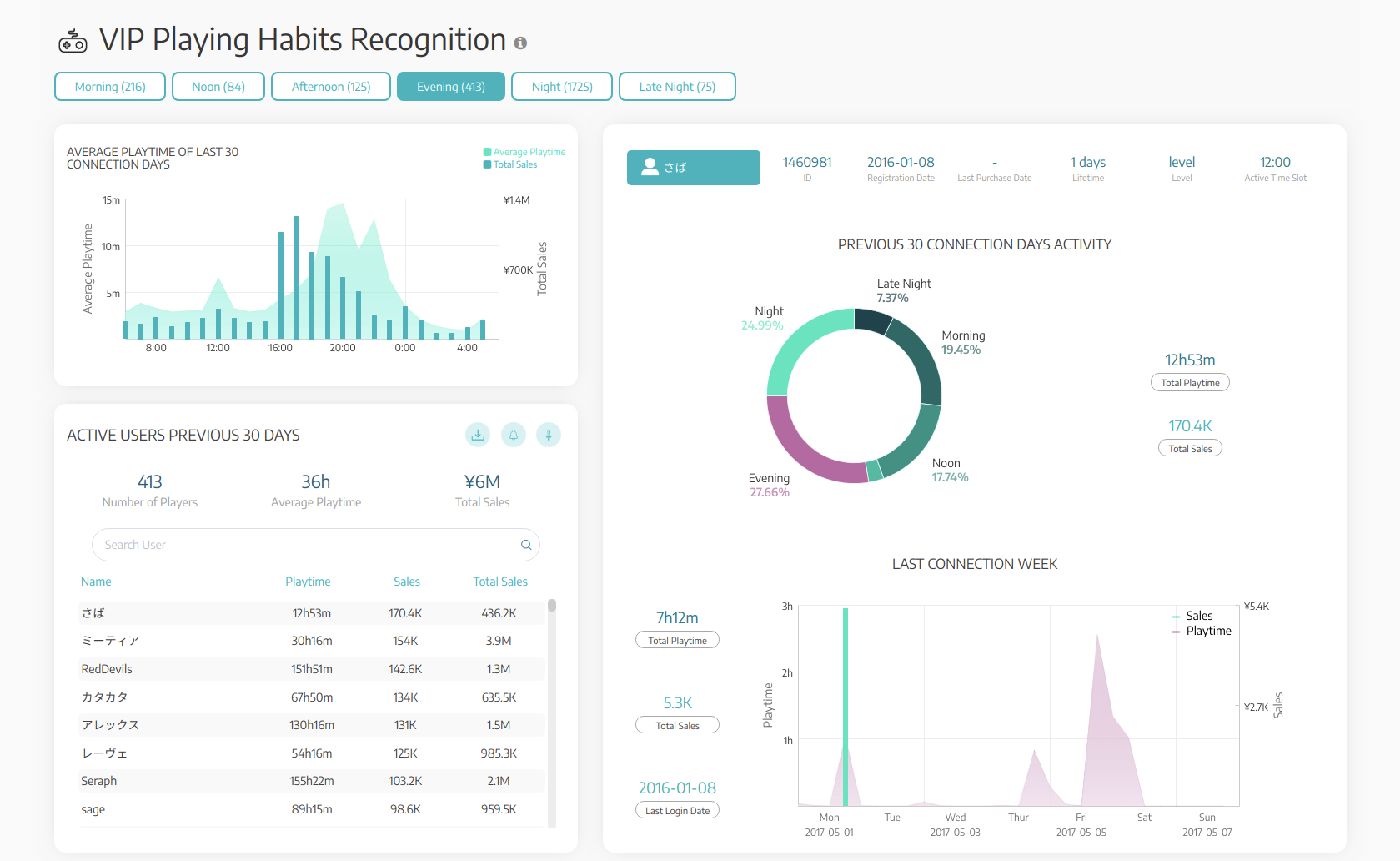Select the ミーティア user row
Image resolution: width=1400 pixels, height=861 pixels.
click(312, 641)
